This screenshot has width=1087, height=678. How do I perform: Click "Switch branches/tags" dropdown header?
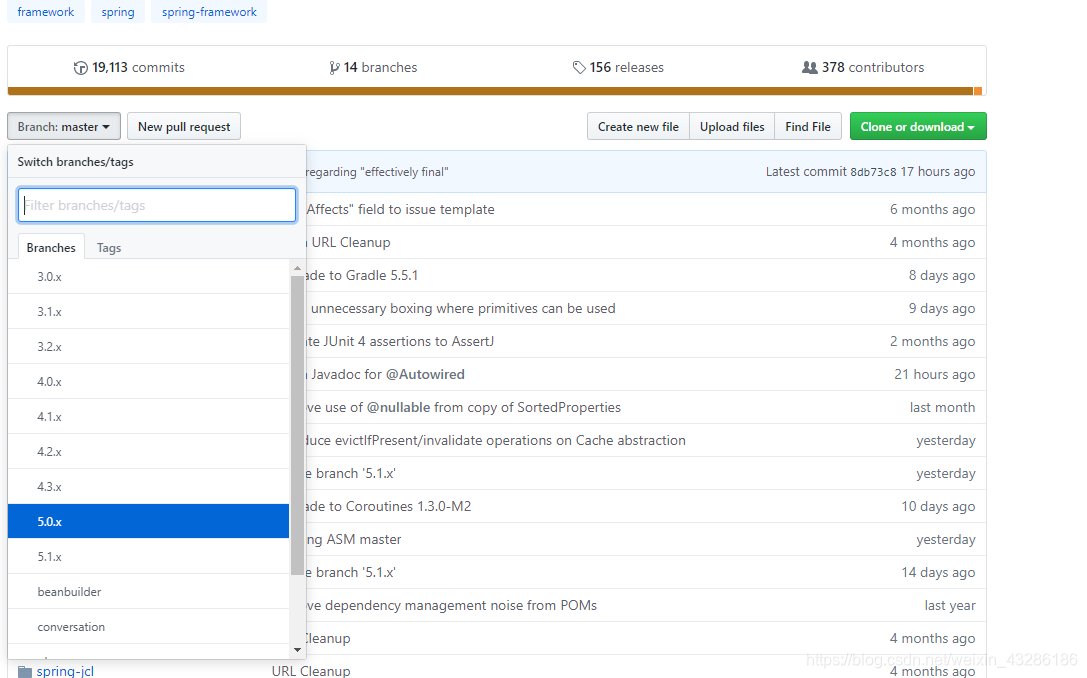coord(76,162)
